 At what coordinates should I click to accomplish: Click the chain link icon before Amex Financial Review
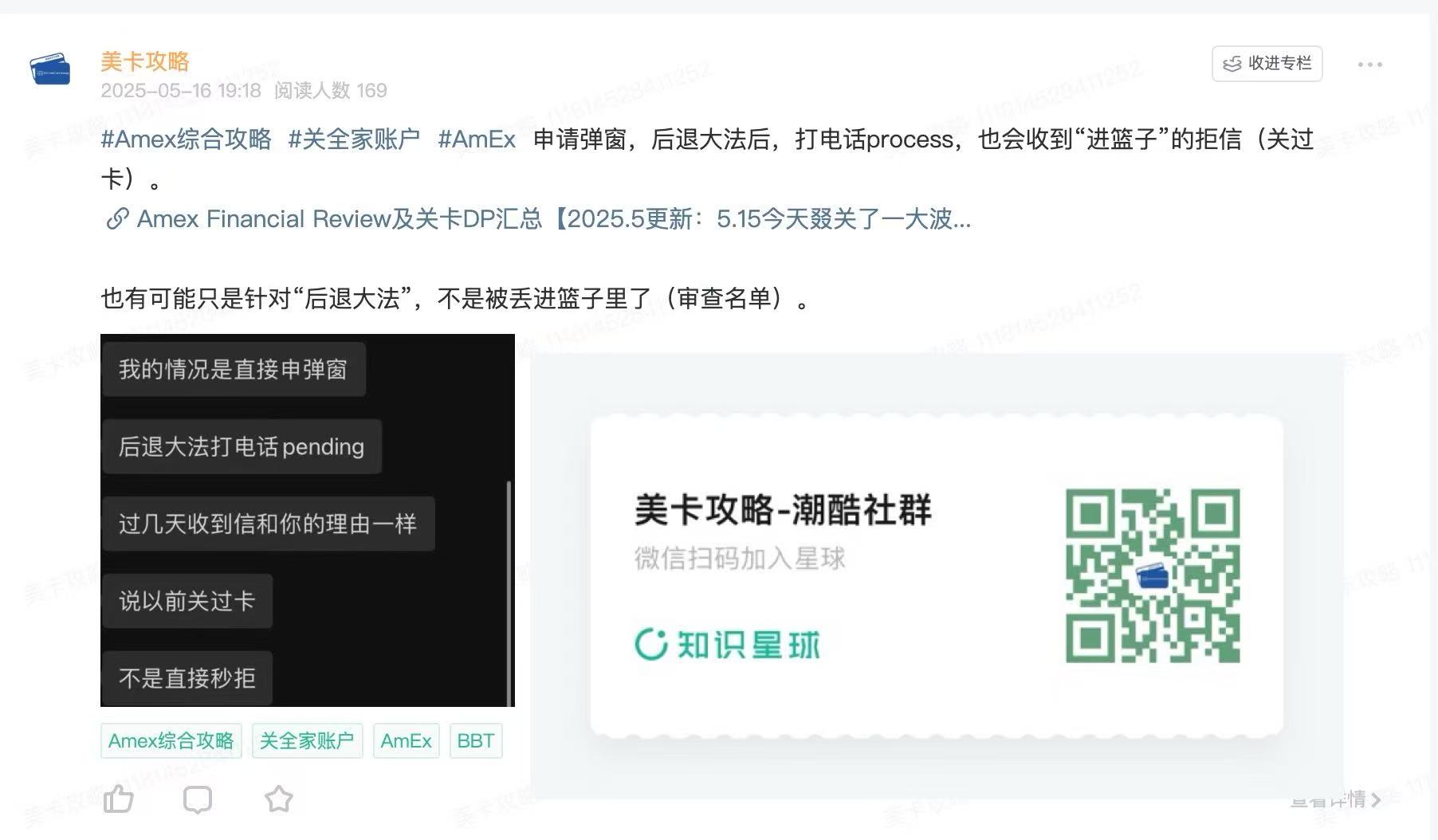117,219
